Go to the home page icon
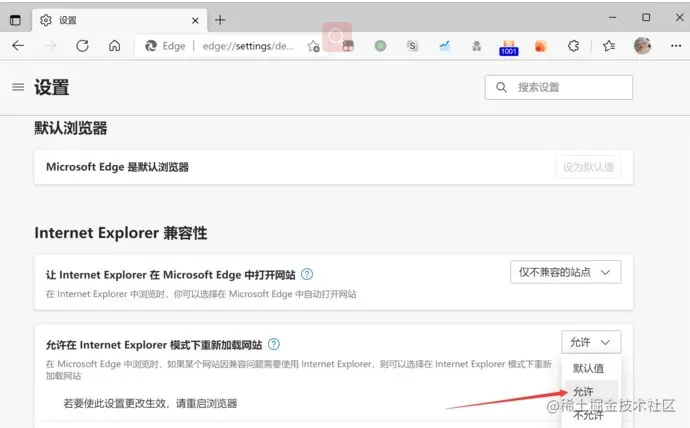690x428 pixels. coord(114,46)
